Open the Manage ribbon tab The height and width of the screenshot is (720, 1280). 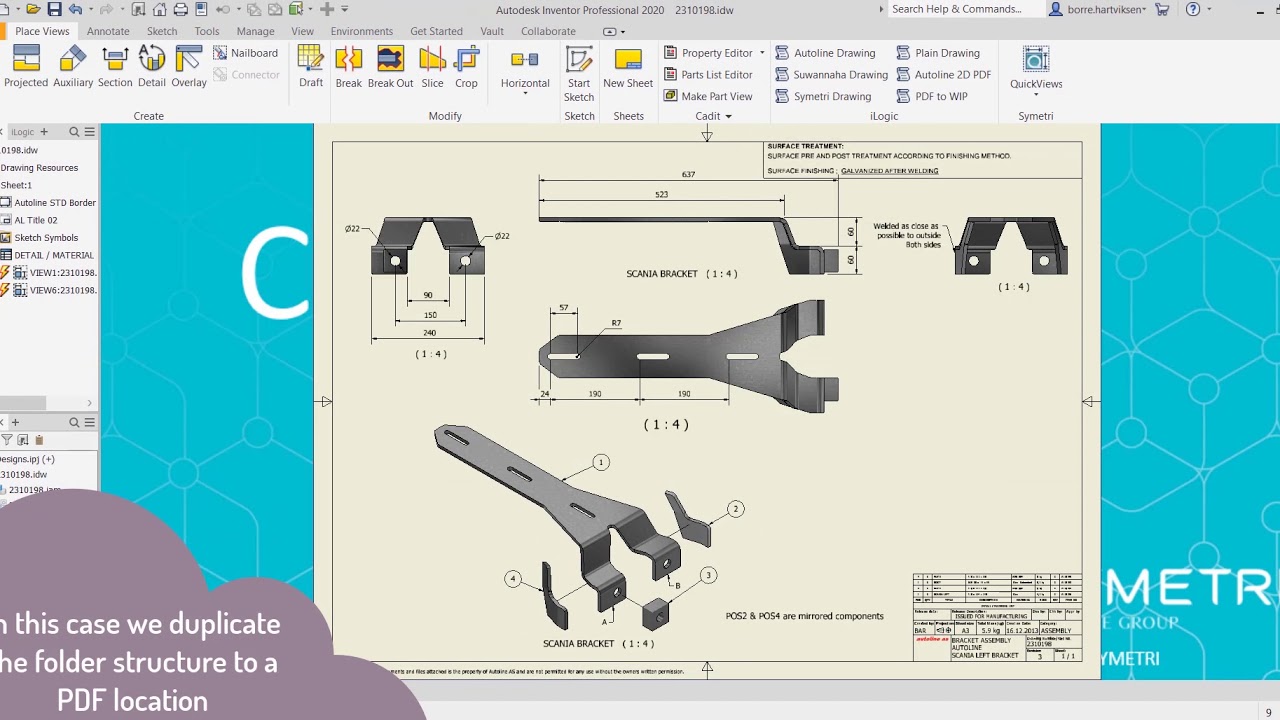pos(255,31)
